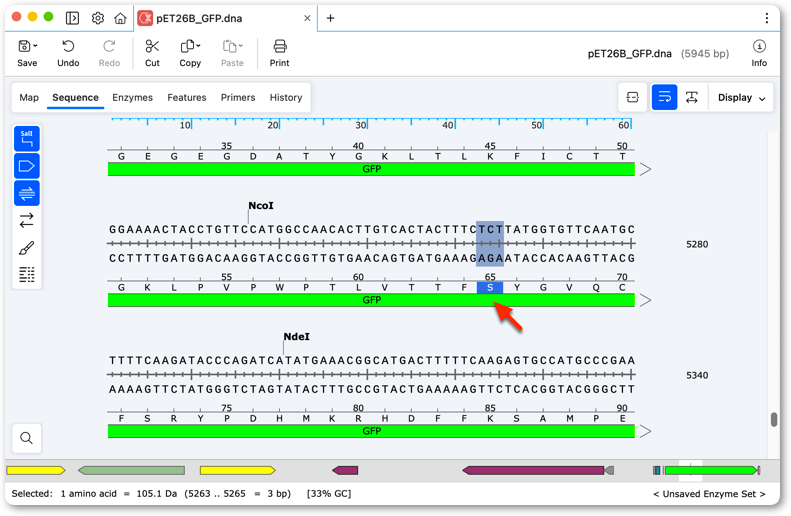
Task: Open the Save dropdown arrow
Action: (35, 46)
